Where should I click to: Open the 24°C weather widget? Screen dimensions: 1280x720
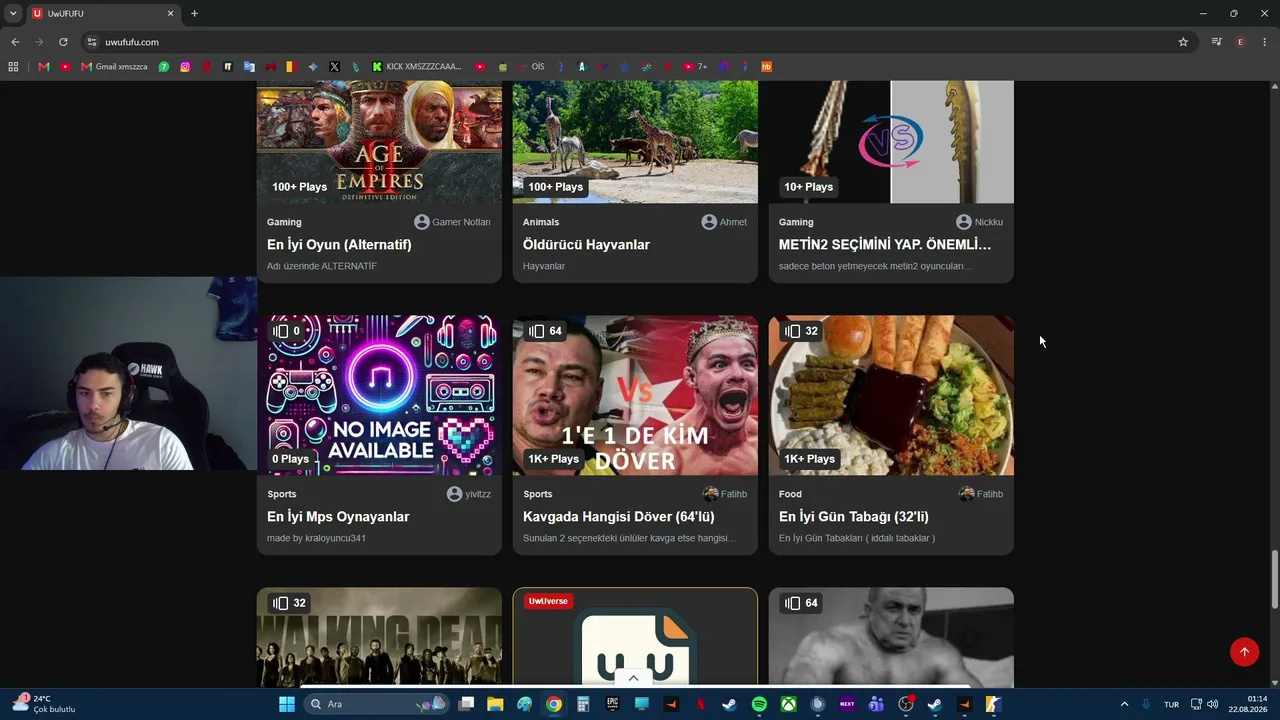pyautogui.click(x=44, y=704)
